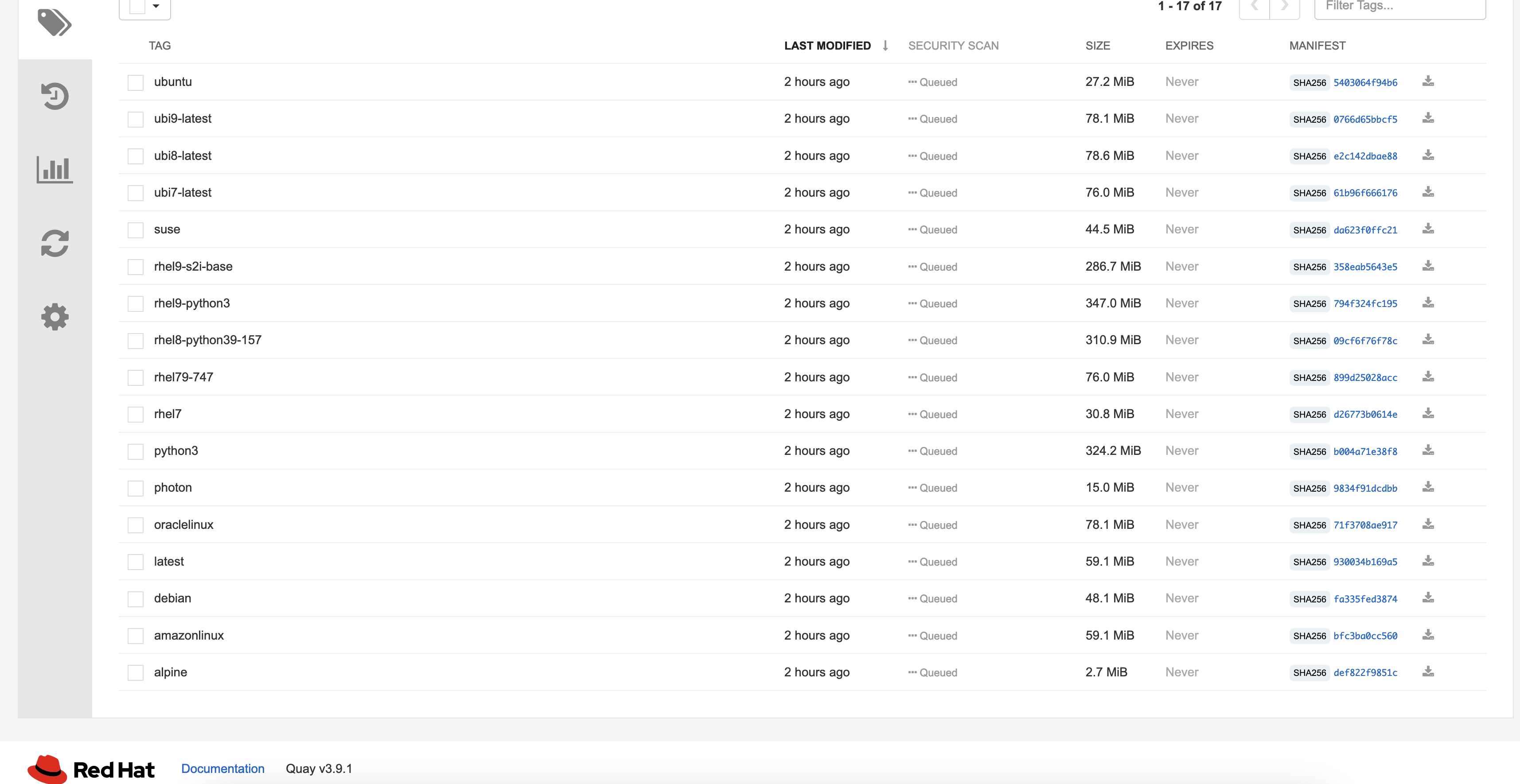
Task: Sort table by Tag column header
Action: 160,46
